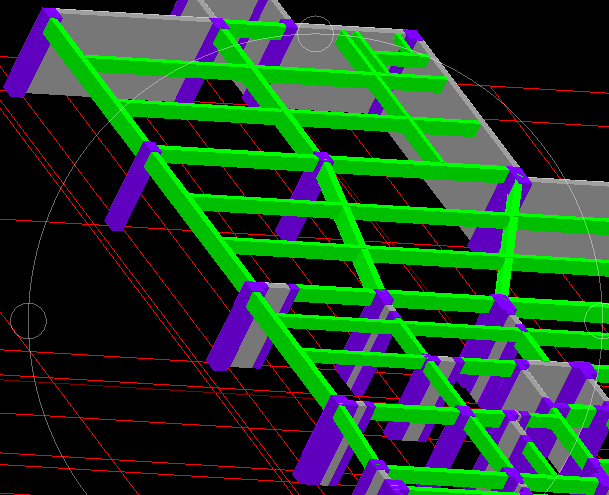Click the left small circle orbit handle
This screenshot has height=495, width=609.
pos(28,321)
